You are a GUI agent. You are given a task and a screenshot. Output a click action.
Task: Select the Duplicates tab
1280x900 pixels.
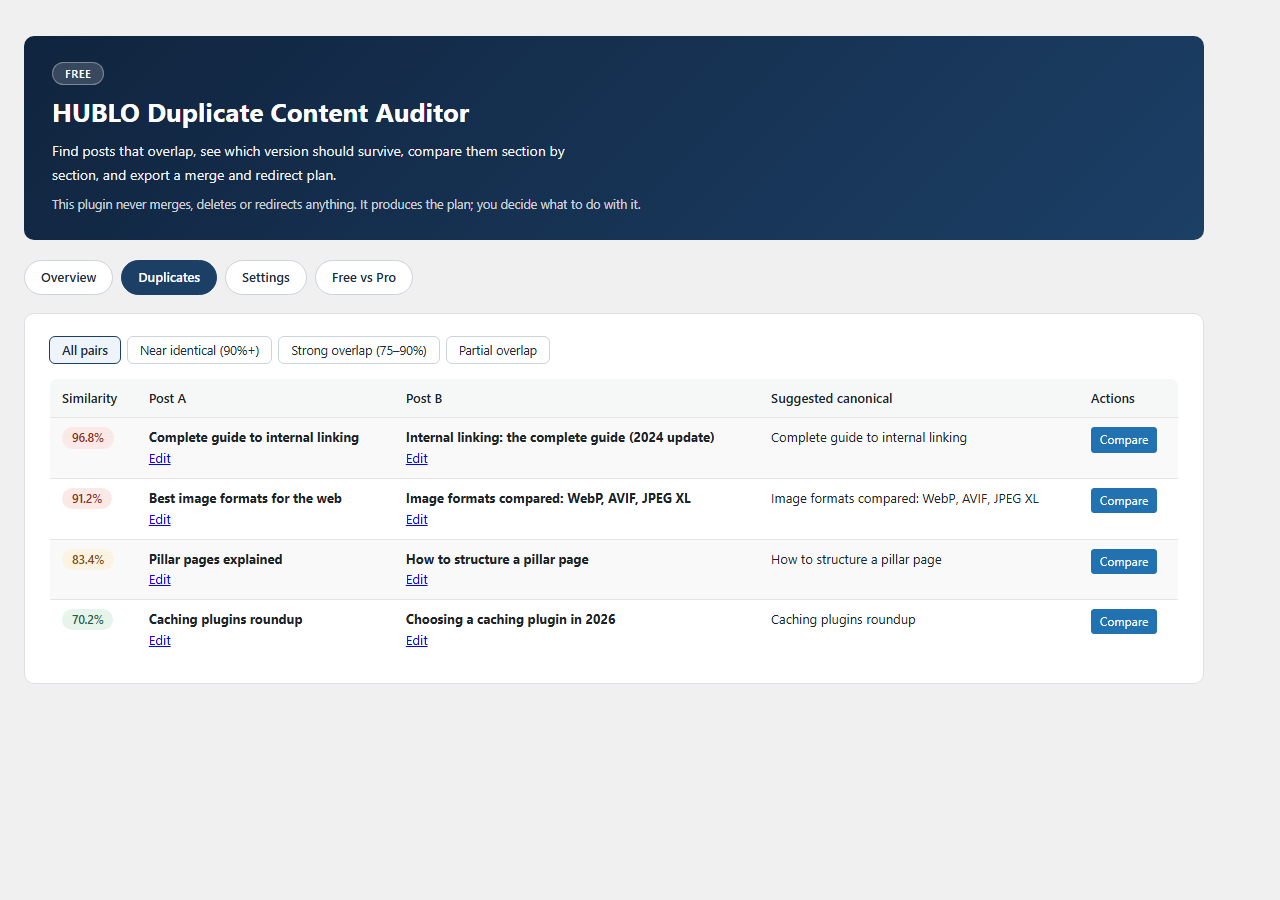[169, 278]
